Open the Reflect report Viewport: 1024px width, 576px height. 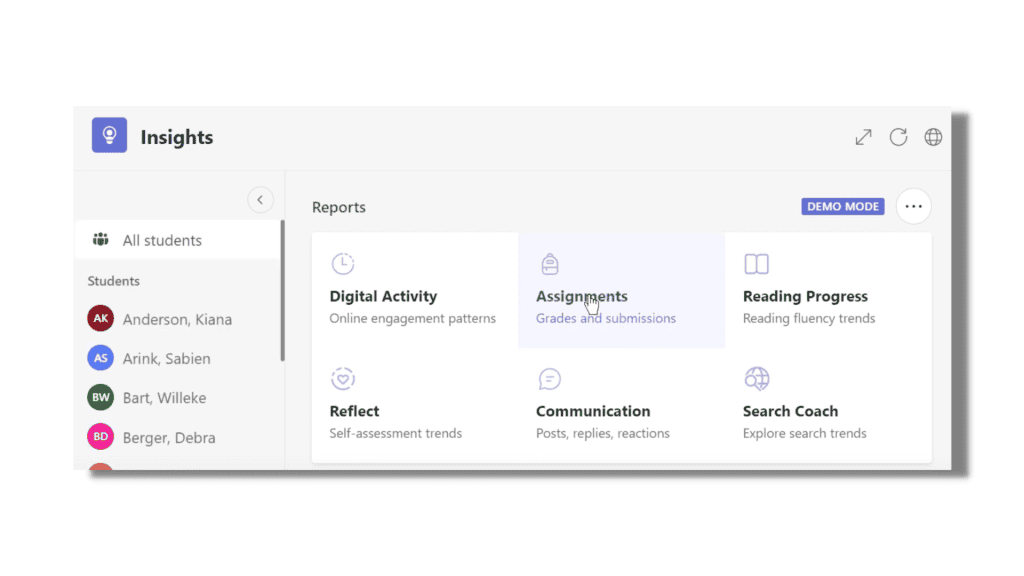[415, 405]
